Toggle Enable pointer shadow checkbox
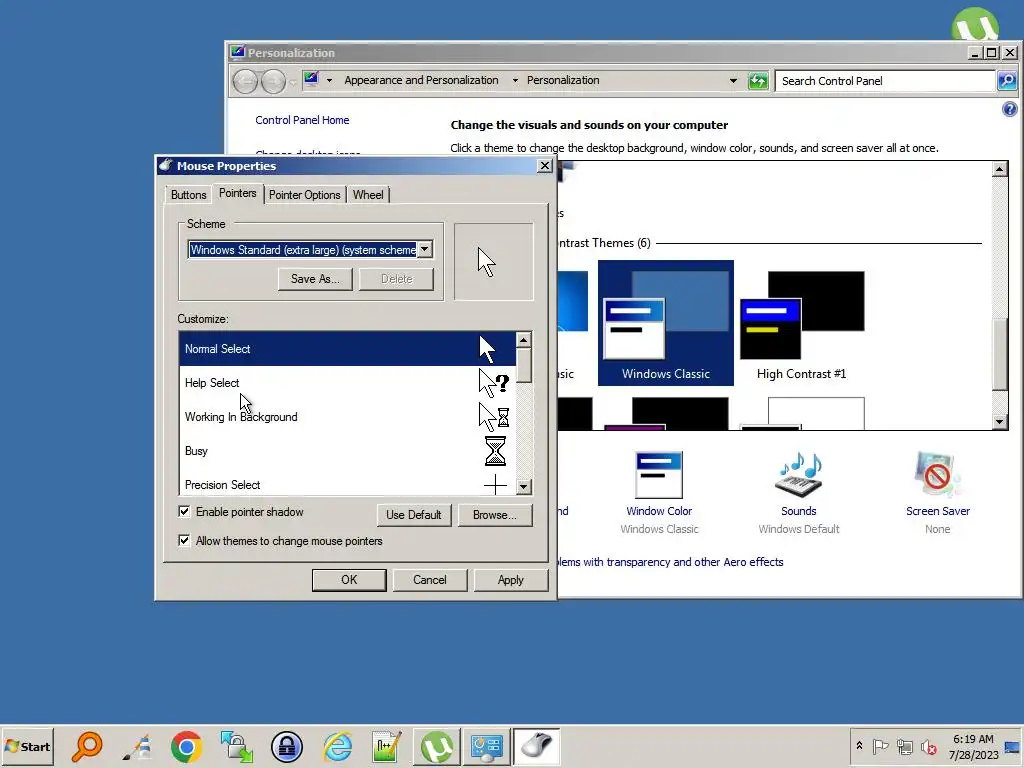1024x768 pixels. (x=184, y=511)
